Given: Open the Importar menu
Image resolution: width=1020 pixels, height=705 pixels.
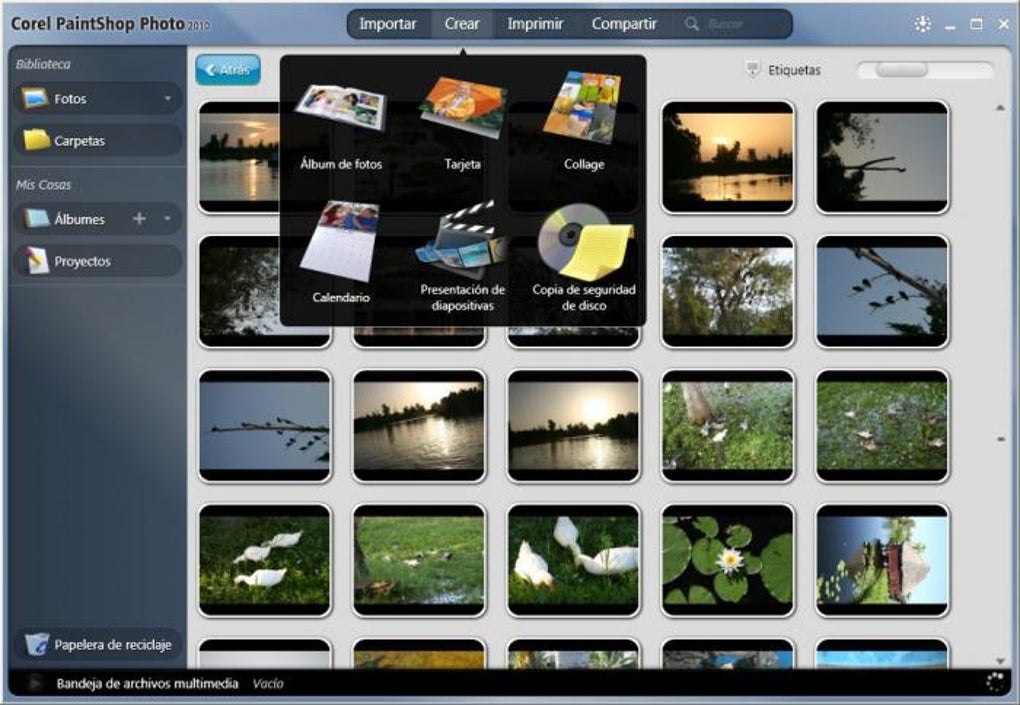Looking at the screenshot, I should click(x=388, y=23).
